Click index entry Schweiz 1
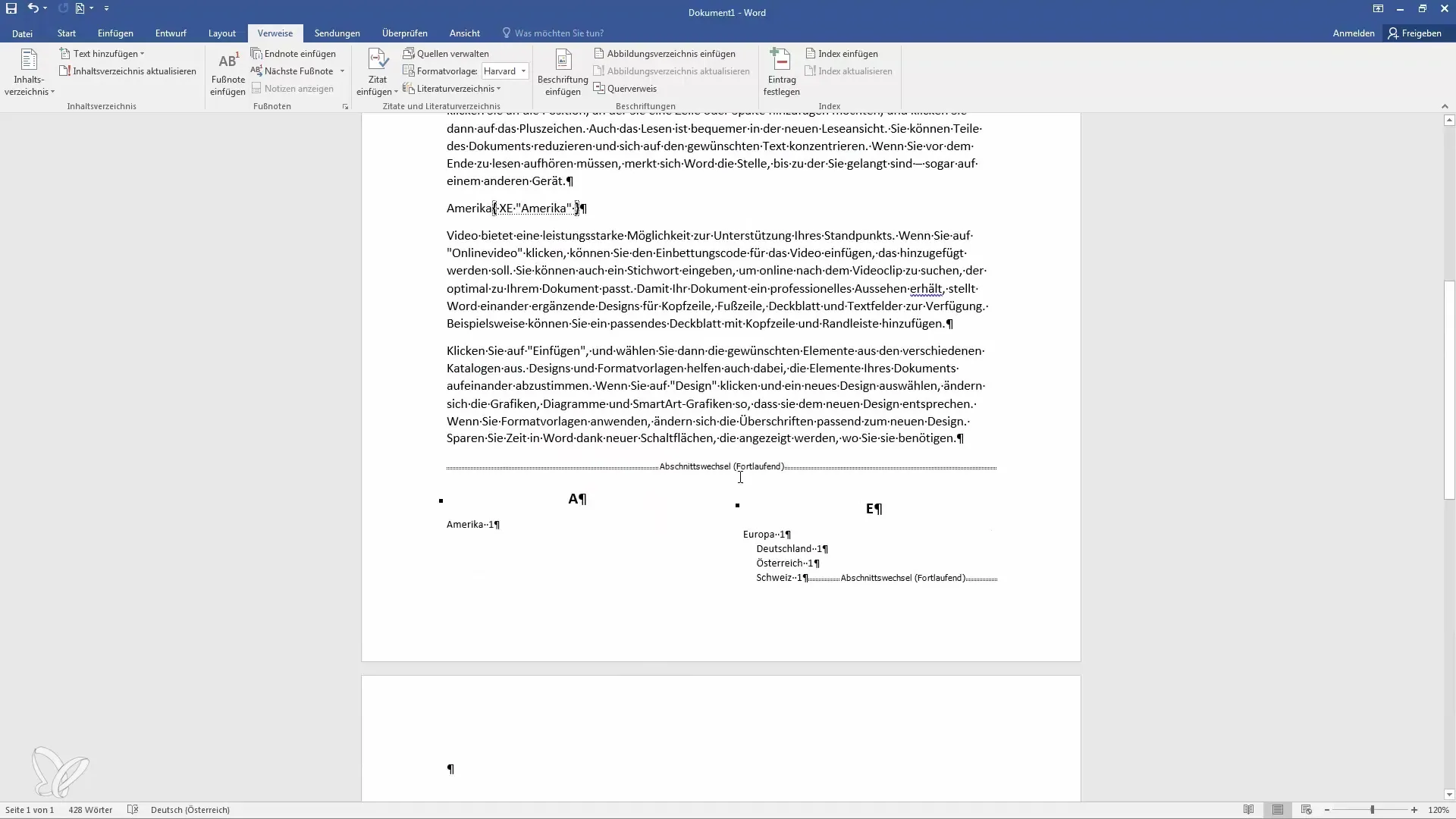This screenshot has width=1456, height=819. tap(782, 578)
